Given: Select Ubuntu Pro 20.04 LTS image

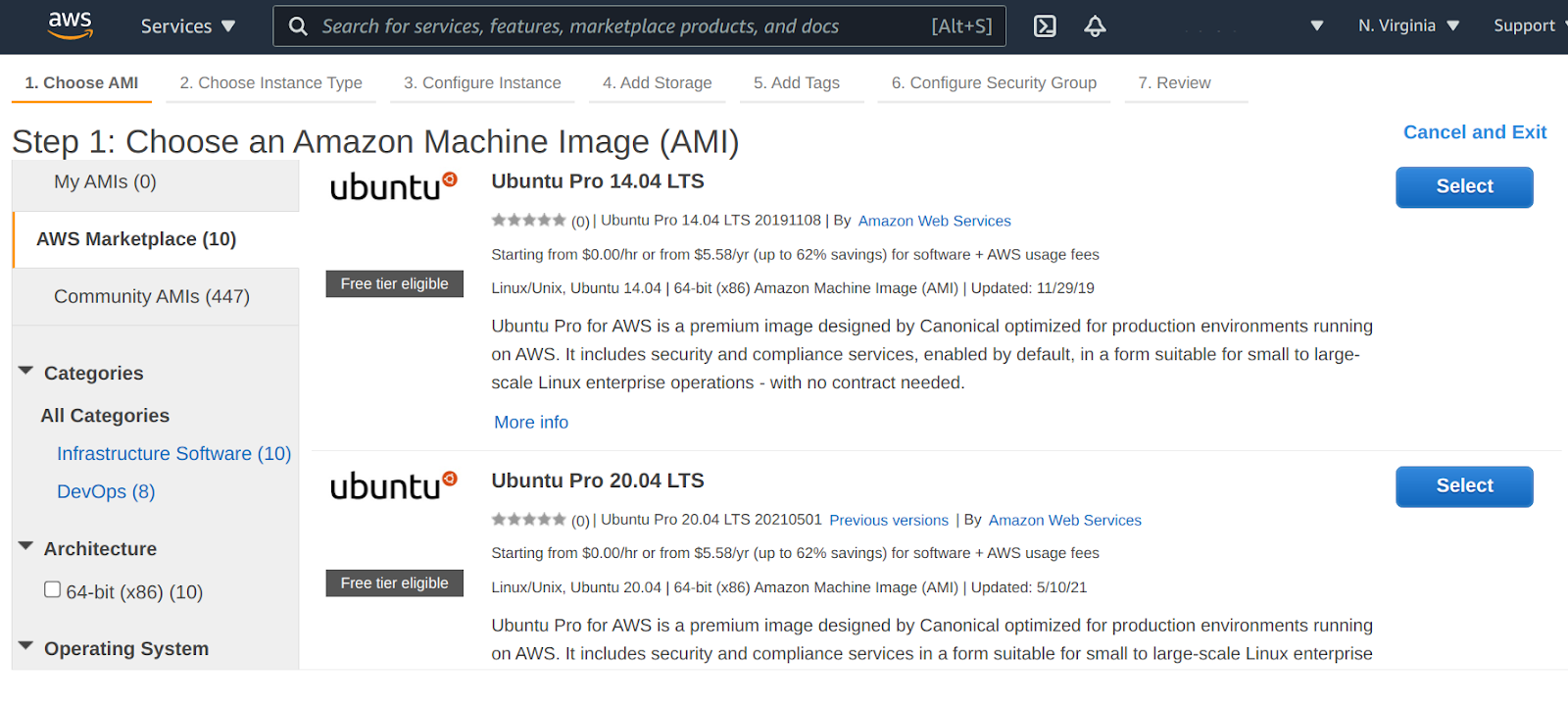Looking at the screenshot, I should point(1464,486).
